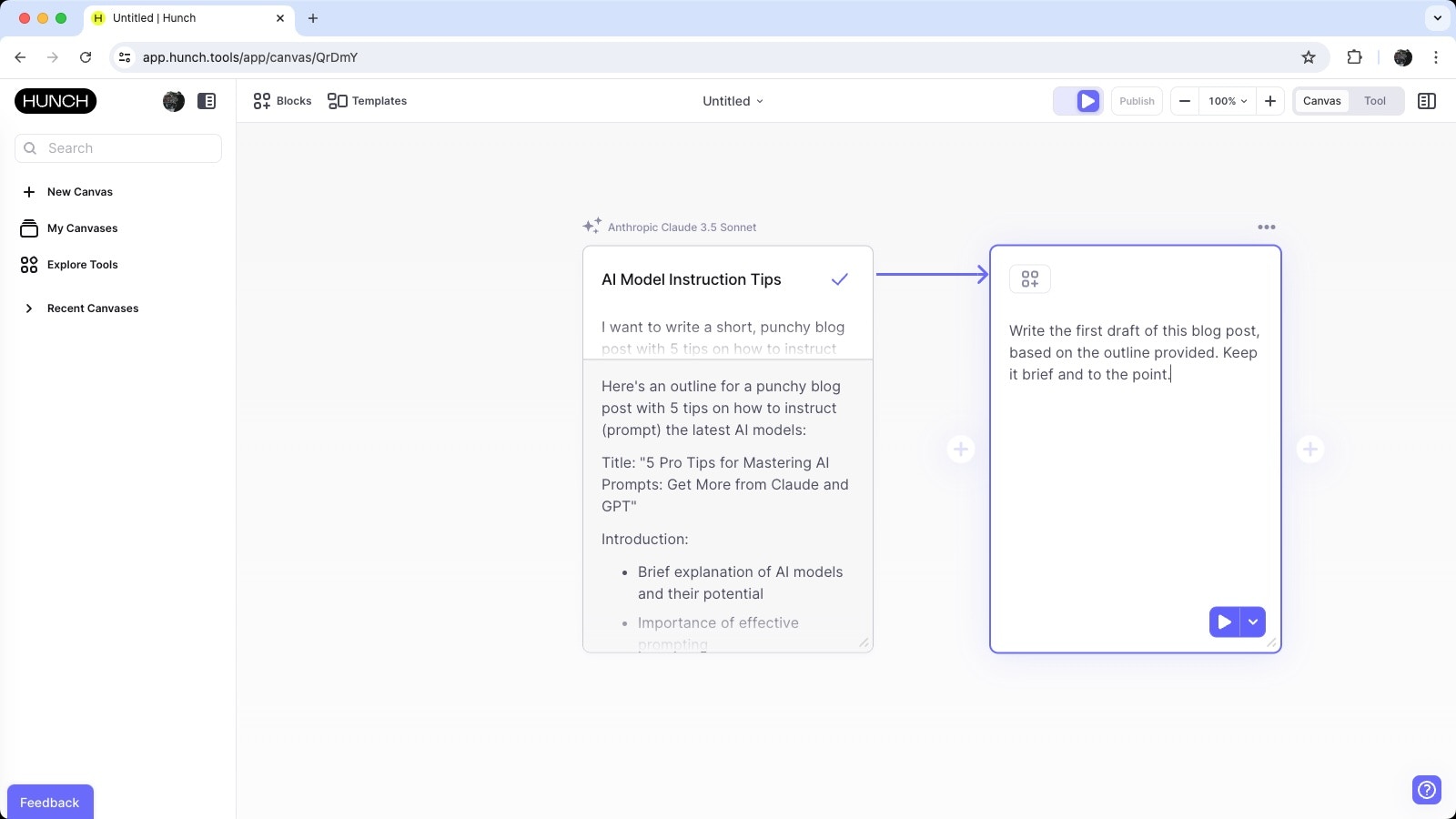Open search in the left sidebar

click(118, 147)
